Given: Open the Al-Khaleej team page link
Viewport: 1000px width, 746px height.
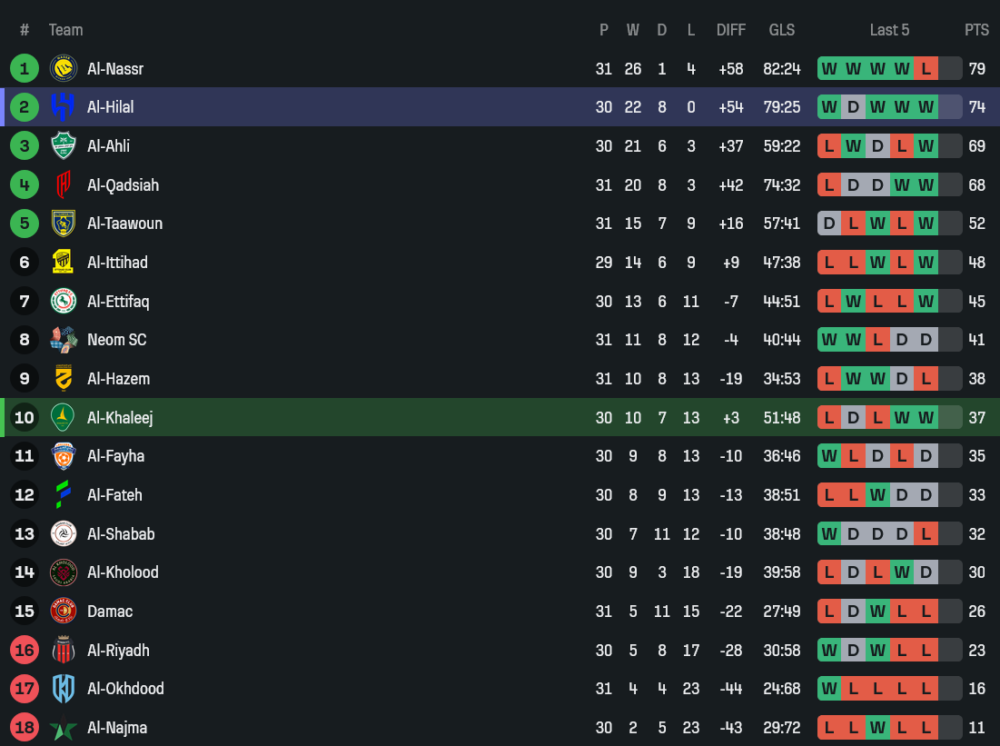Looking at the screenshot, I should [x=120, y=418].
